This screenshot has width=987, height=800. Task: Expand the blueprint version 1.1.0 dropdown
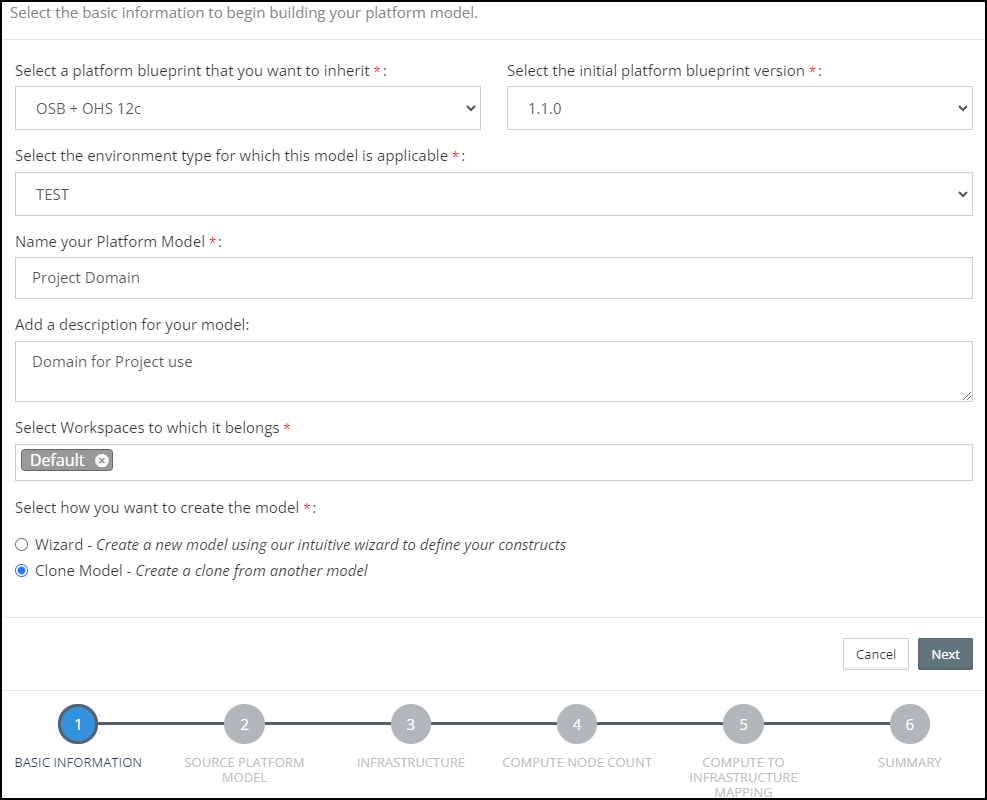(x=739, y=108)
